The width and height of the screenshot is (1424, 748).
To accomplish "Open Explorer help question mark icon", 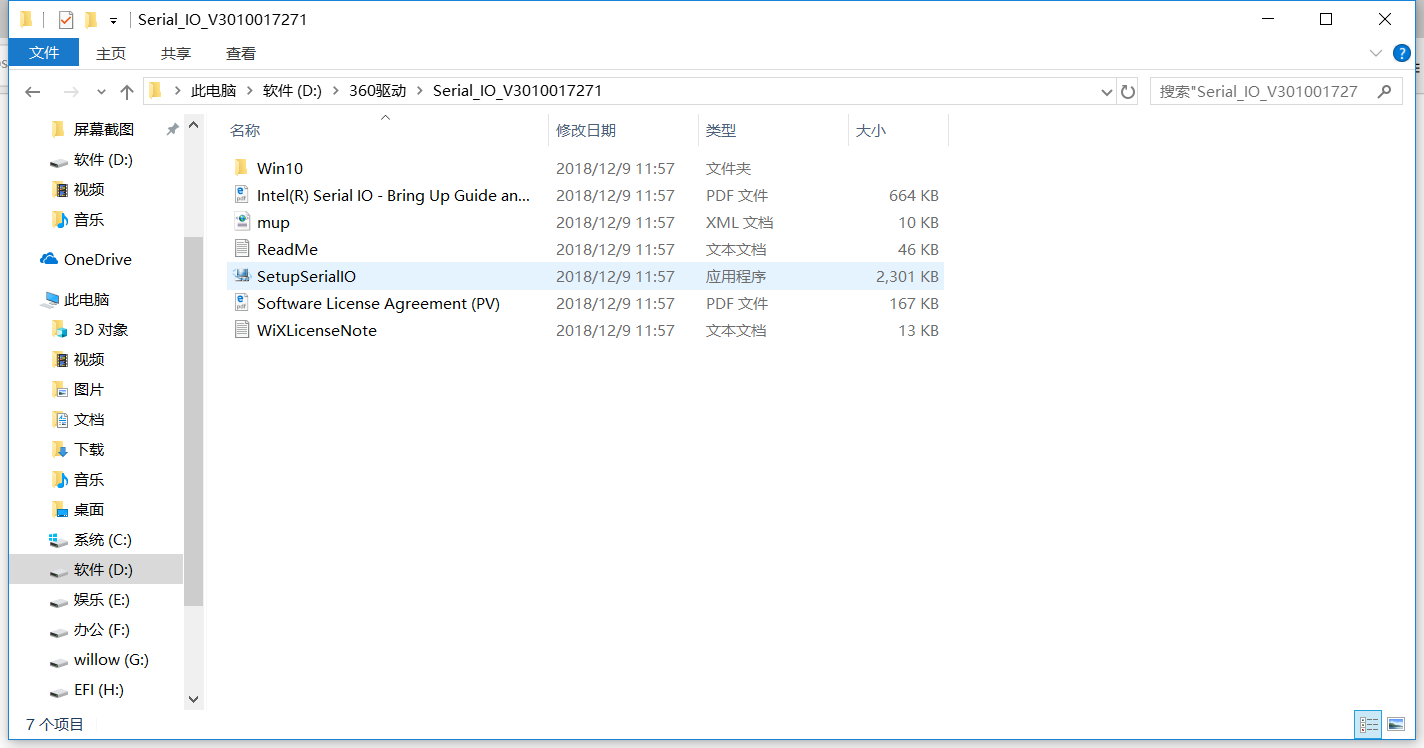I will coord(1401,53).
